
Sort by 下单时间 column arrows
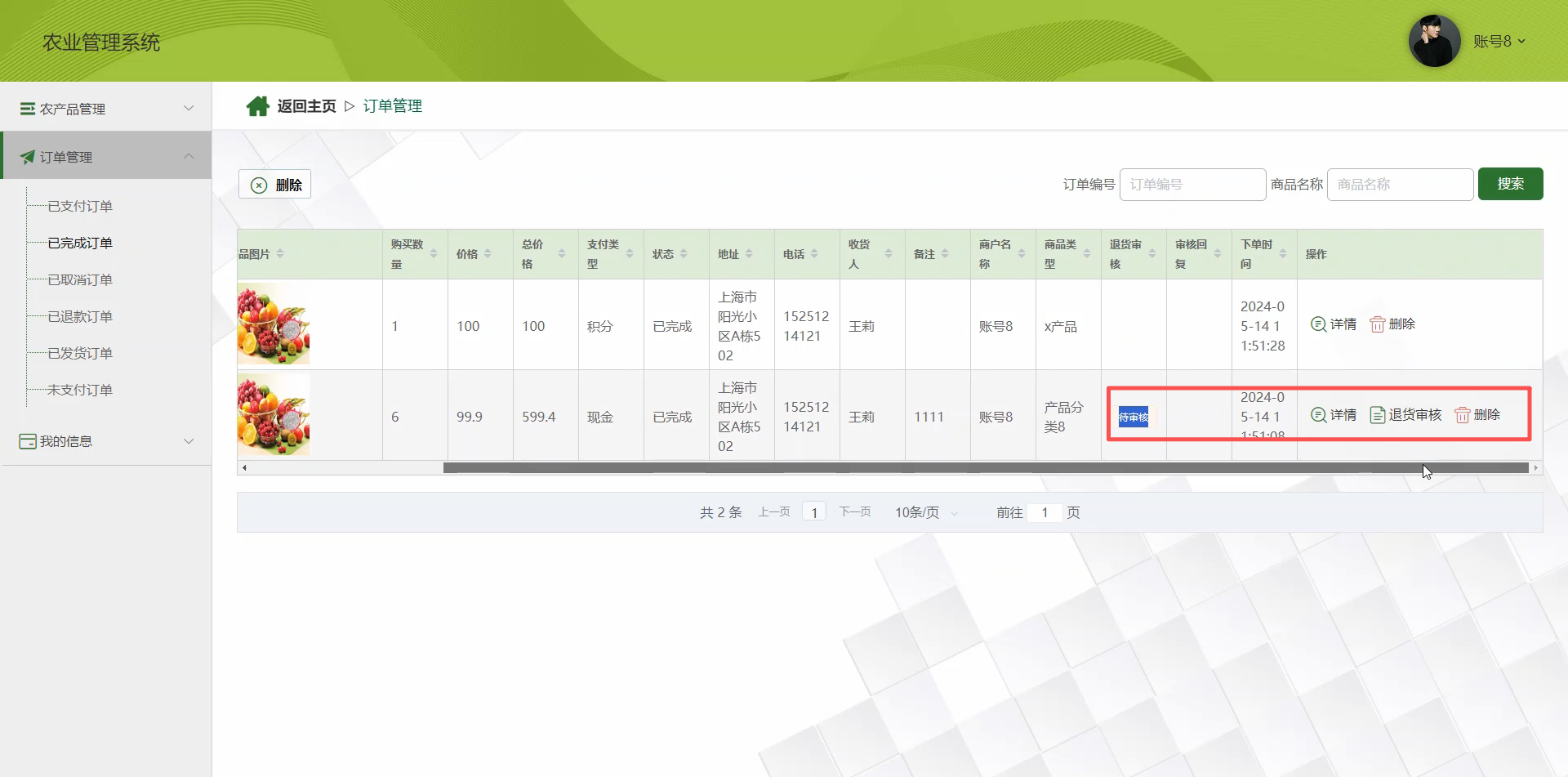point(1283,254)
